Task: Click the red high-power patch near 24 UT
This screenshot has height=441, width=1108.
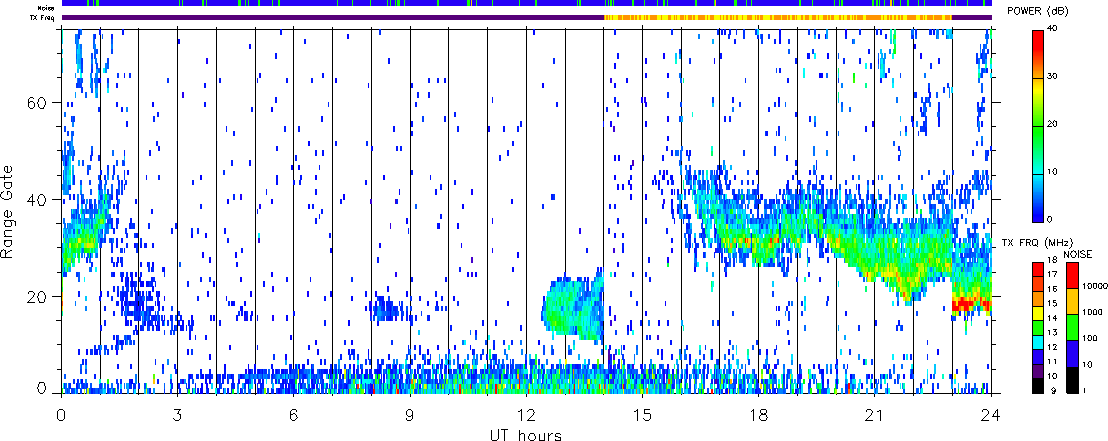Action: 971,305
